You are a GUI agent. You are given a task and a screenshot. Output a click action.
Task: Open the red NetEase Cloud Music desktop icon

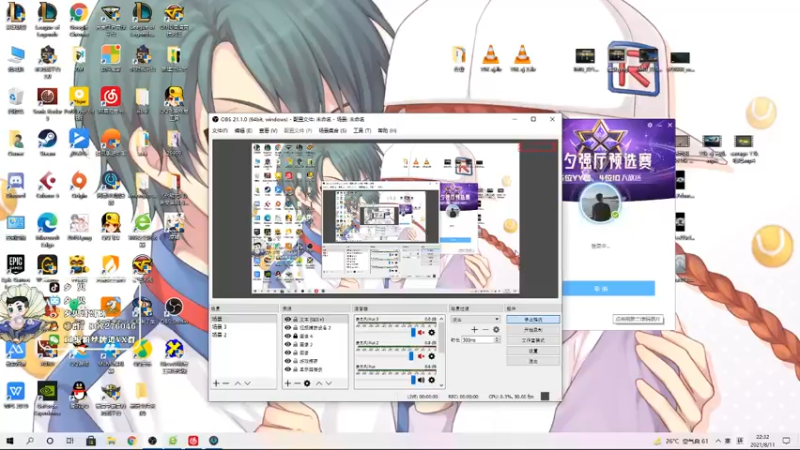pyautogui.click(x=111, y=101)
